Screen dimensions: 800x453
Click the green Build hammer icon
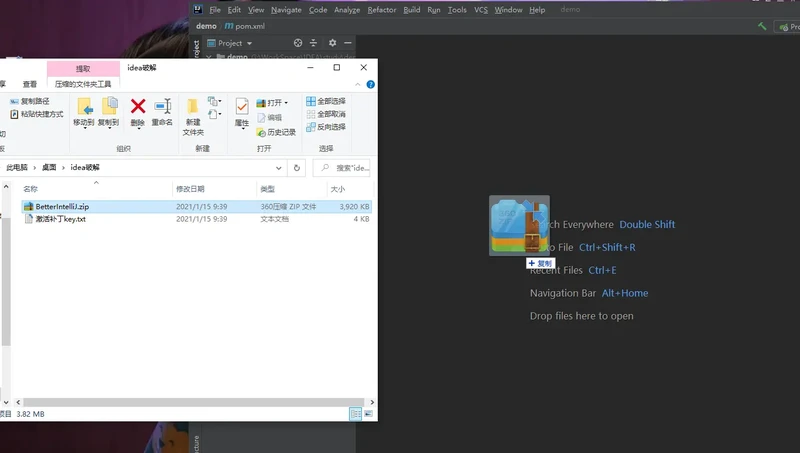pos(762,26)
